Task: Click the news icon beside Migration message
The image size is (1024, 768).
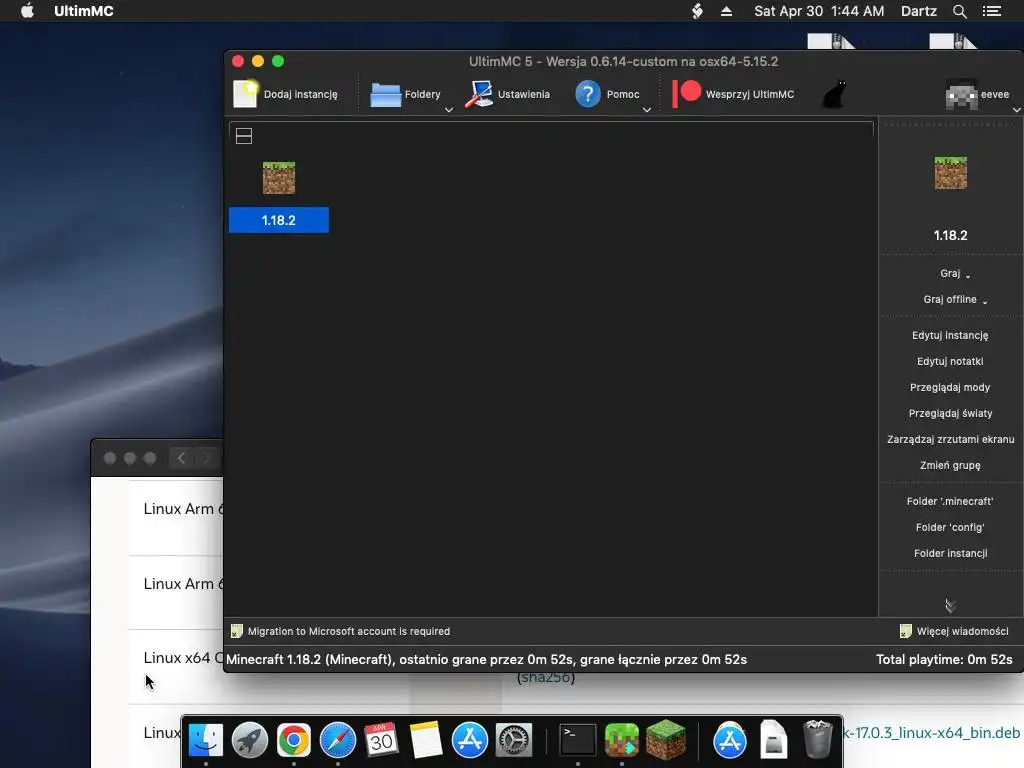Action: [236, 631]
